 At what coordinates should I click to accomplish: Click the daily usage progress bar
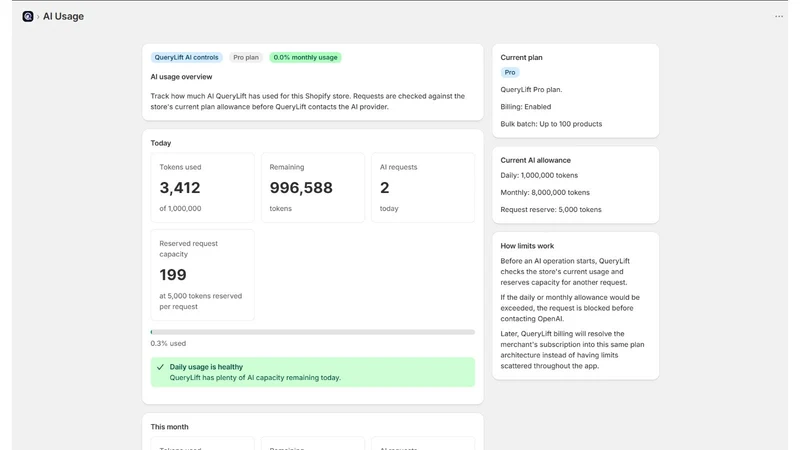pos(313,332)
